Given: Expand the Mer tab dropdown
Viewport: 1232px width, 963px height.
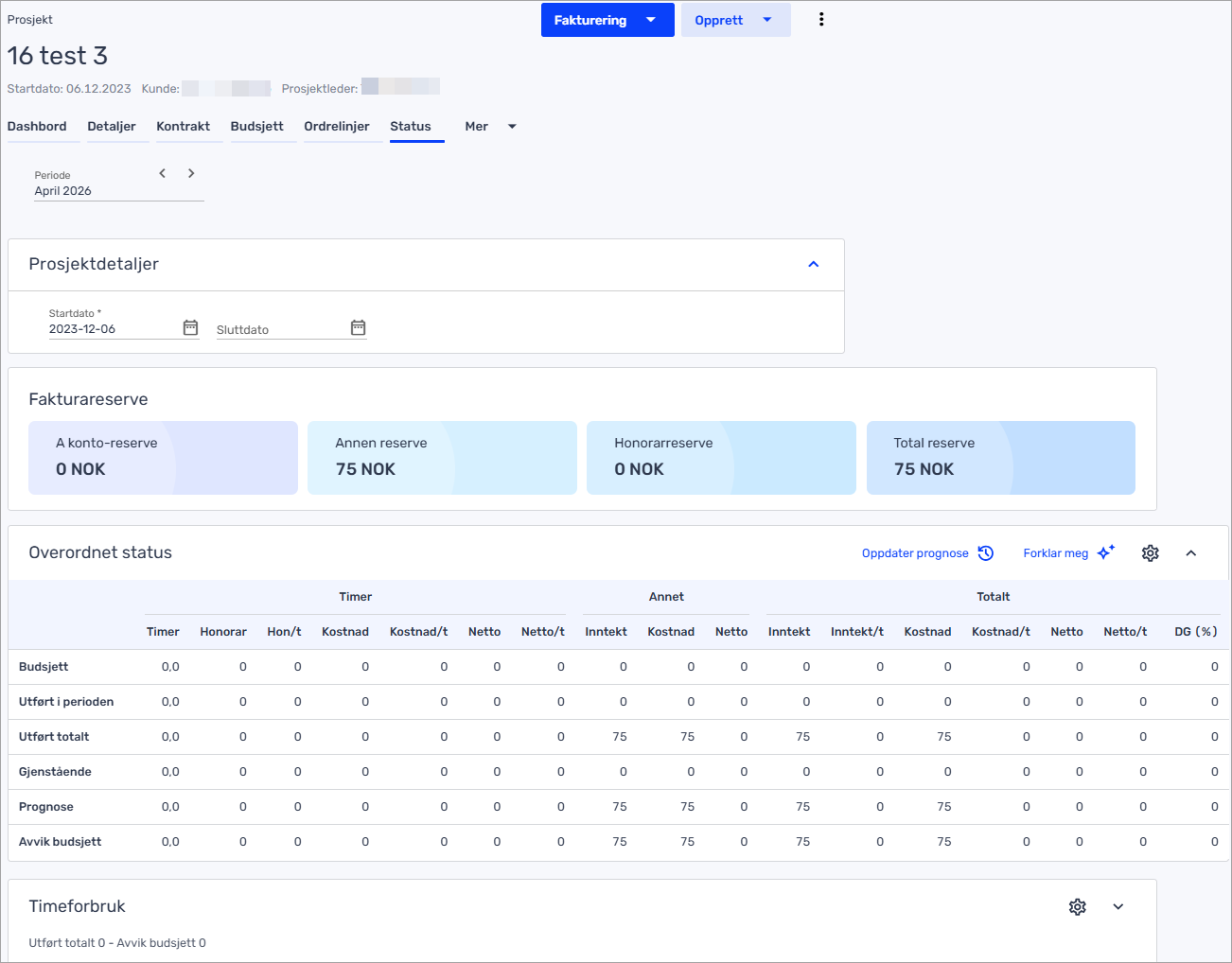Looking at the screenshot, I should coord(512,127).
